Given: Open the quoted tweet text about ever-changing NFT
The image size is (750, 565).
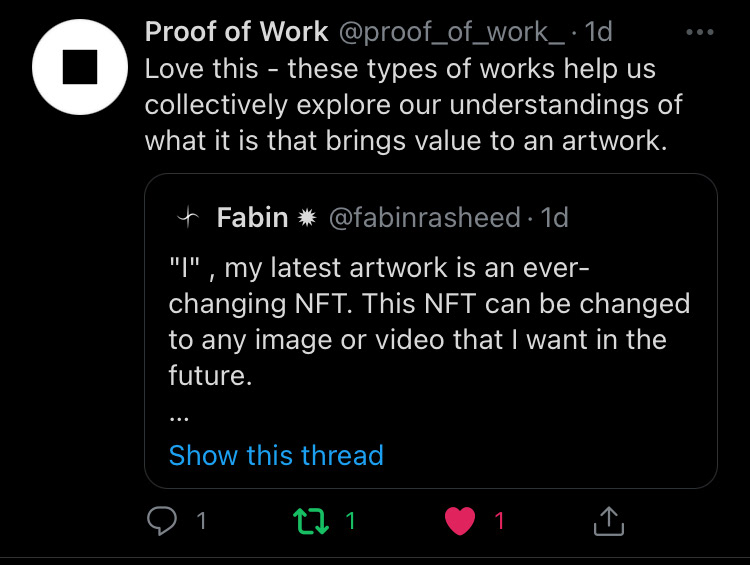Looking at the screenshot, I should point(429,321).
